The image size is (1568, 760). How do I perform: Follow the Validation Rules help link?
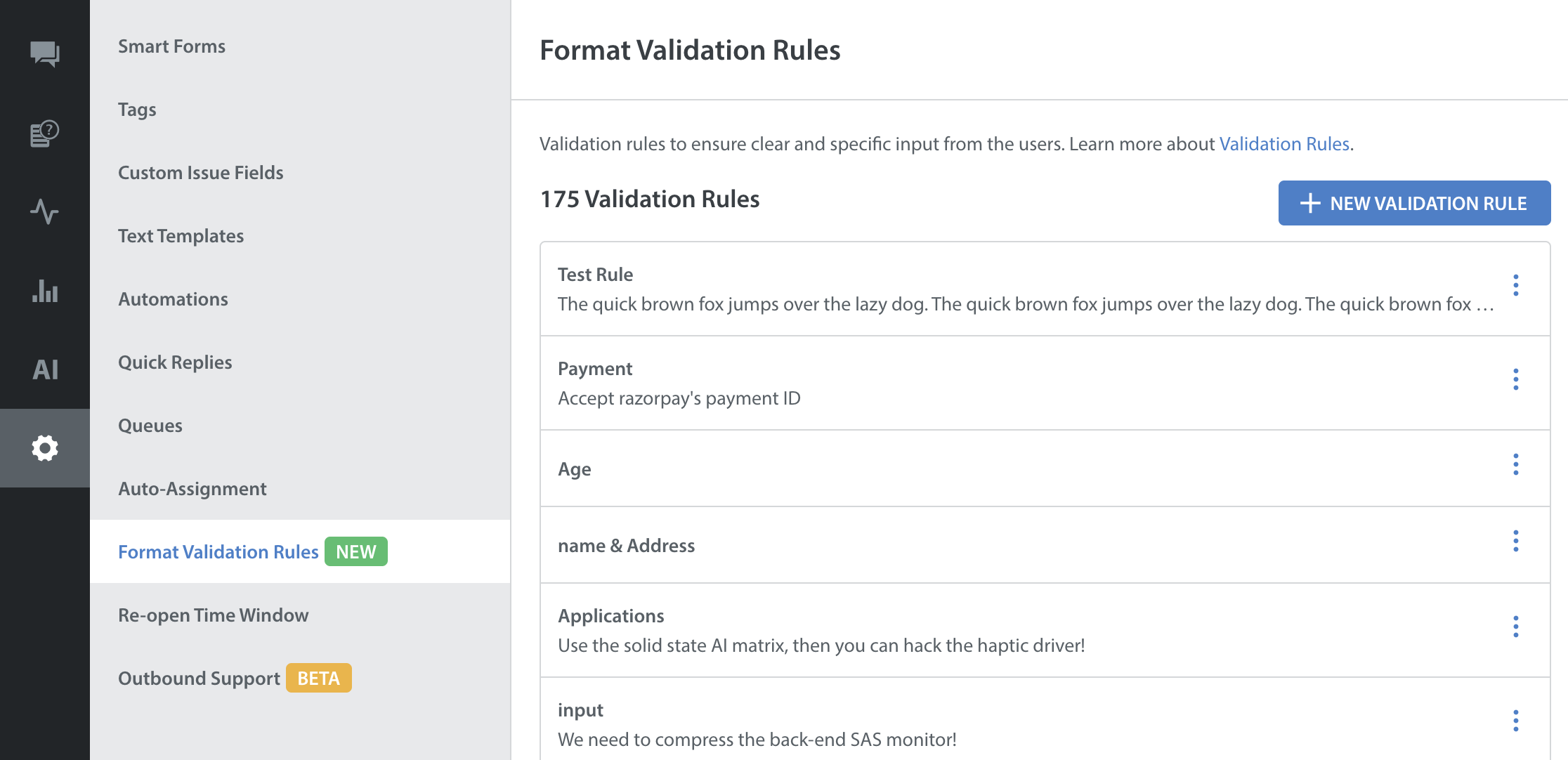[x=1283, y=144]
